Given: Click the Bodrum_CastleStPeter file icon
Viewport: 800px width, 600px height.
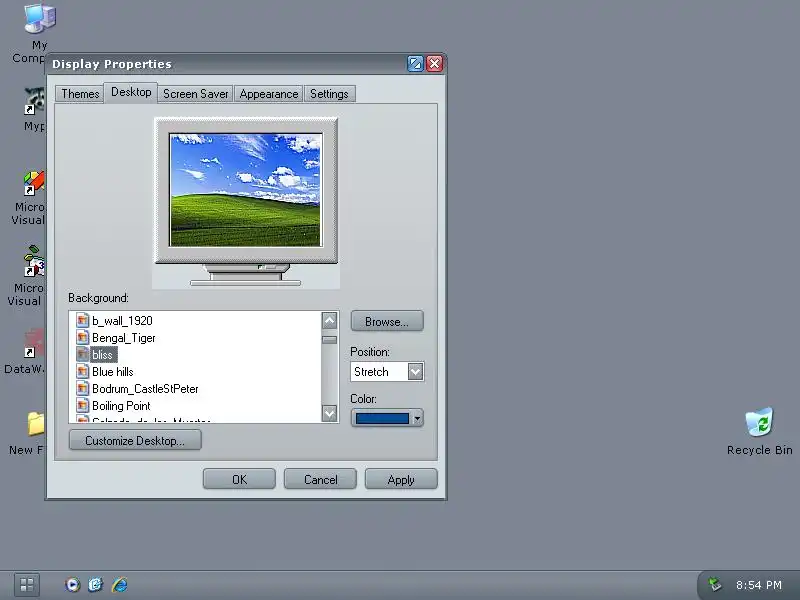Looking at the screenshot, I should [x=82, y=388].
